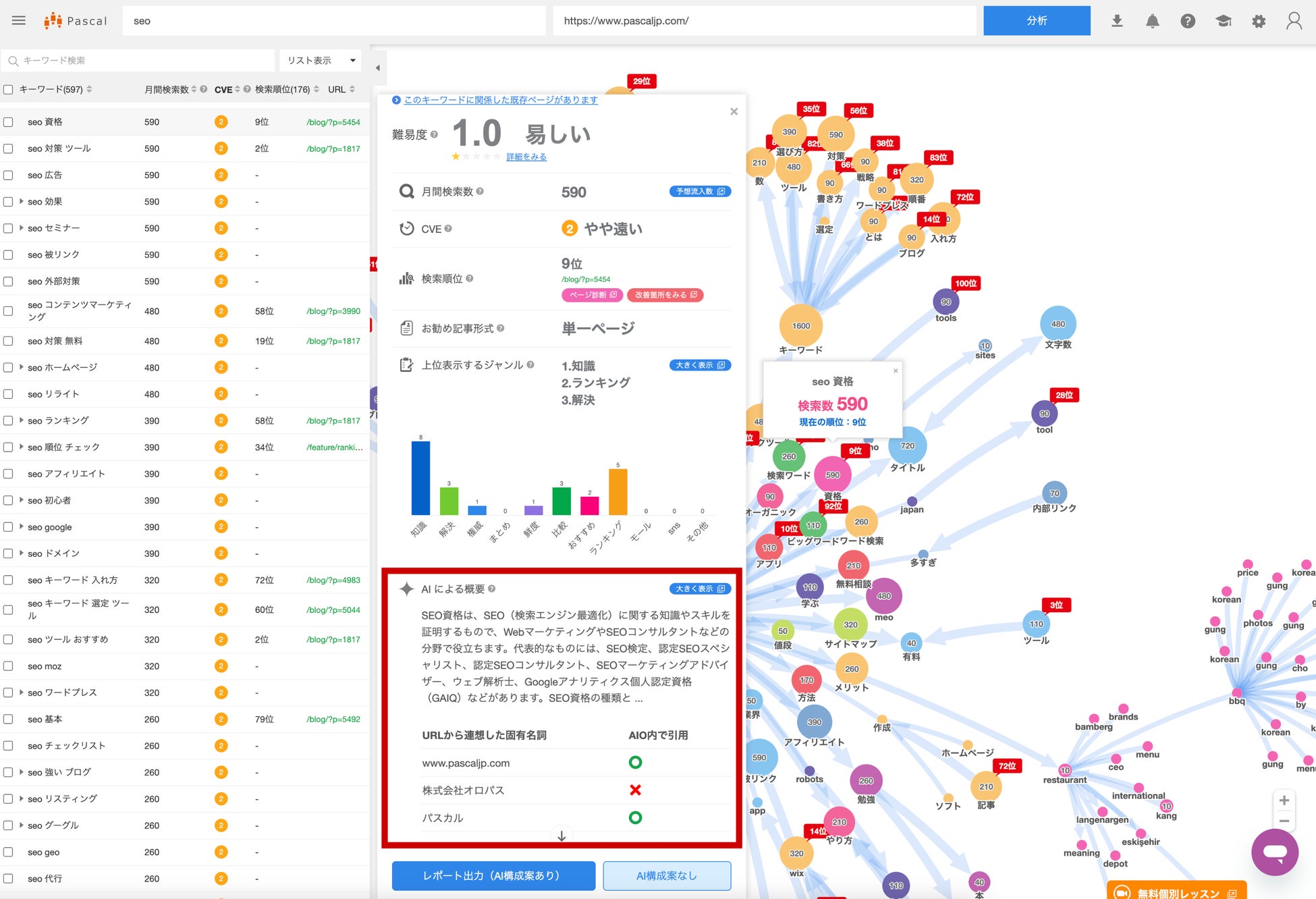Click the help question mark icon
Screen dimensions: 1316x899
[1188, 21]
